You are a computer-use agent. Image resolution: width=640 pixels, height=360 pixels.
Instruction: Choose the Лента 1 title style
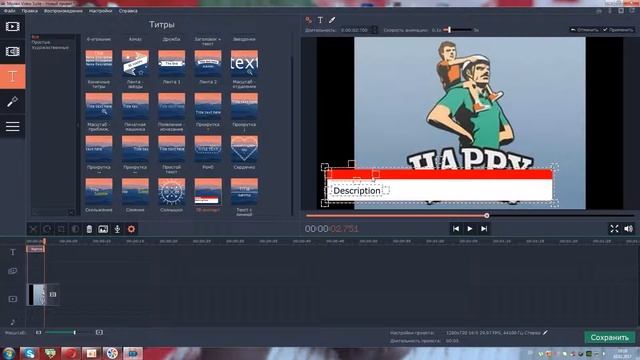[x=171, y=63]
